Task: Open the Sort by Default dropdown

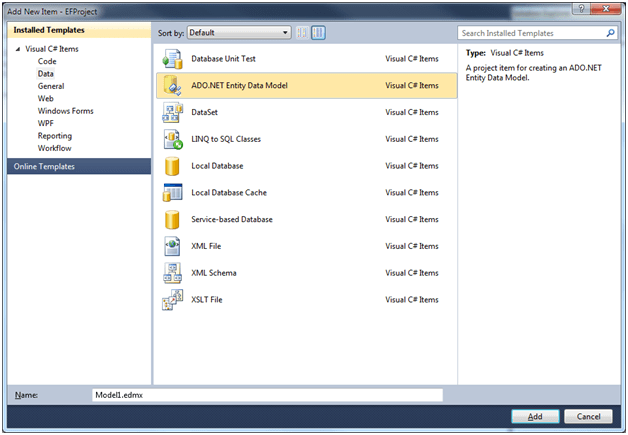Action: pyautogui.click(x=239, y=33)
